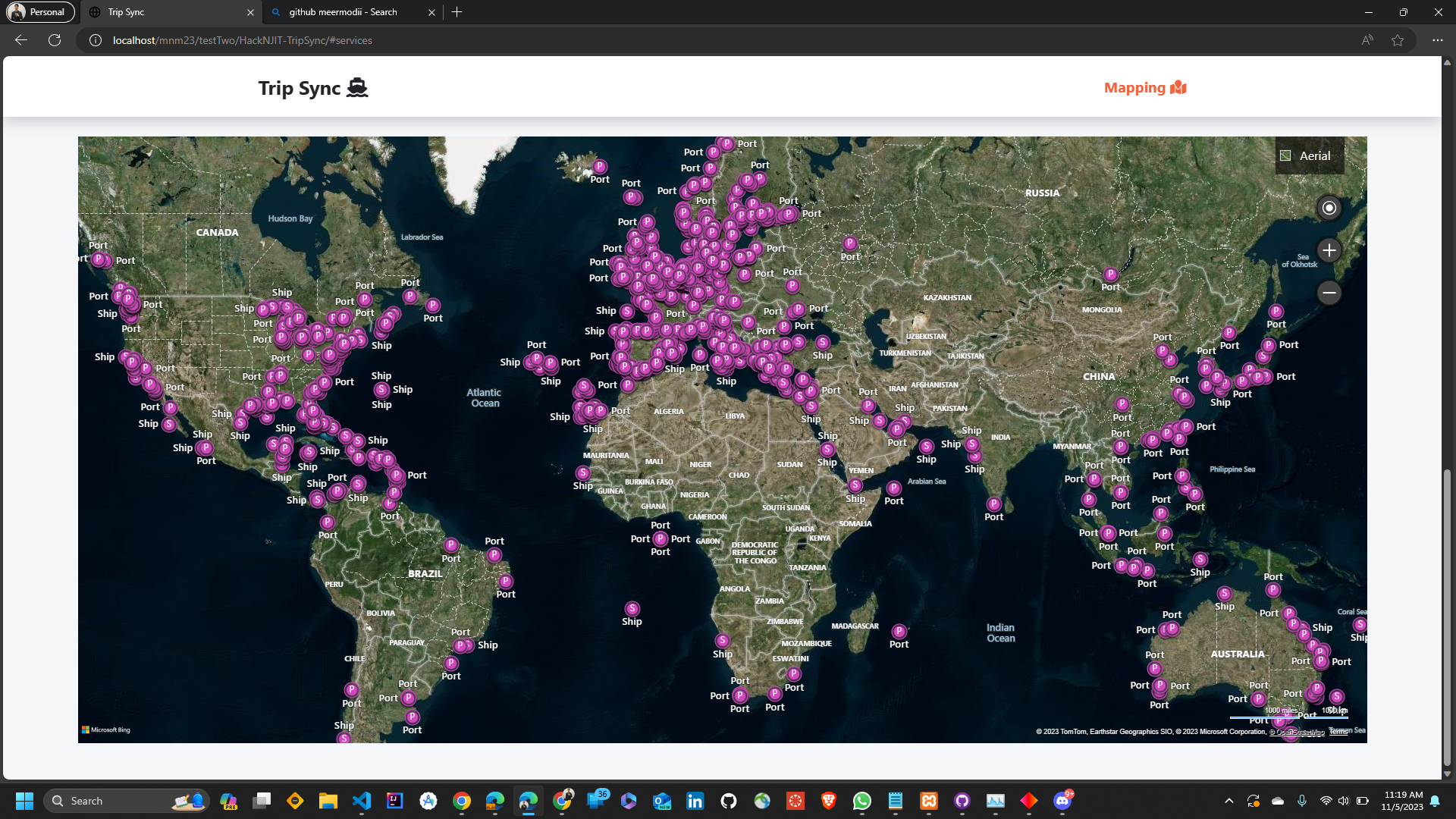1456x819 pixels.
Task: Open WhatsApp from the taskbar
Action: coord(861,801)
